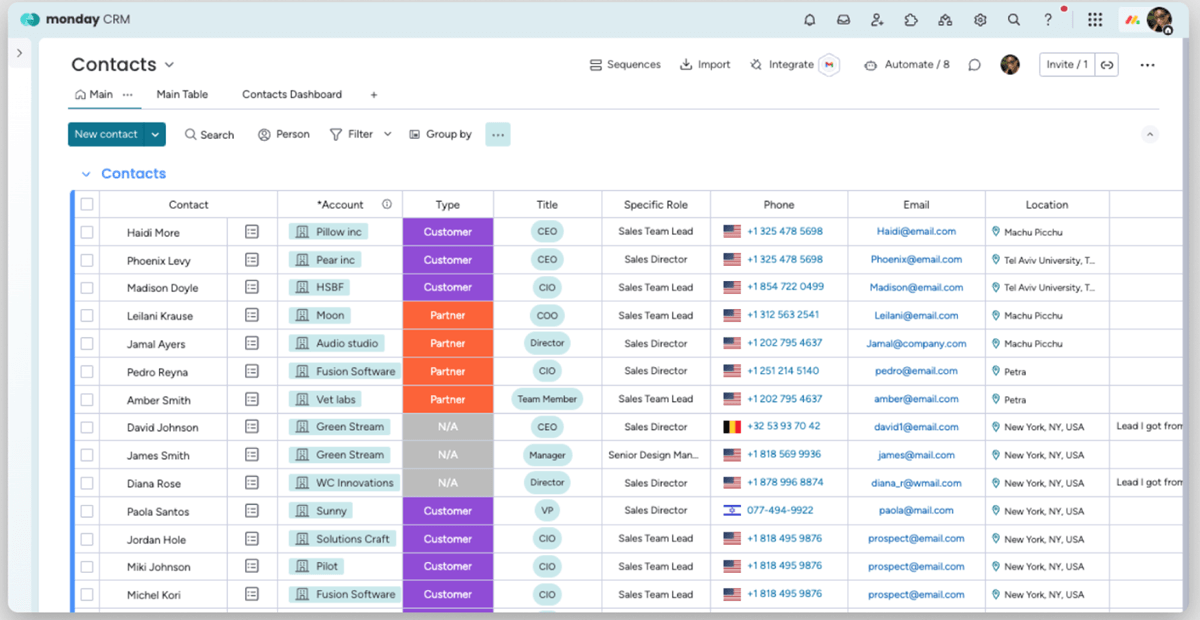This screenshot has height=620, width=1200.
Task: Select the Haidi More row checkbox
Action: click(87, 232)
